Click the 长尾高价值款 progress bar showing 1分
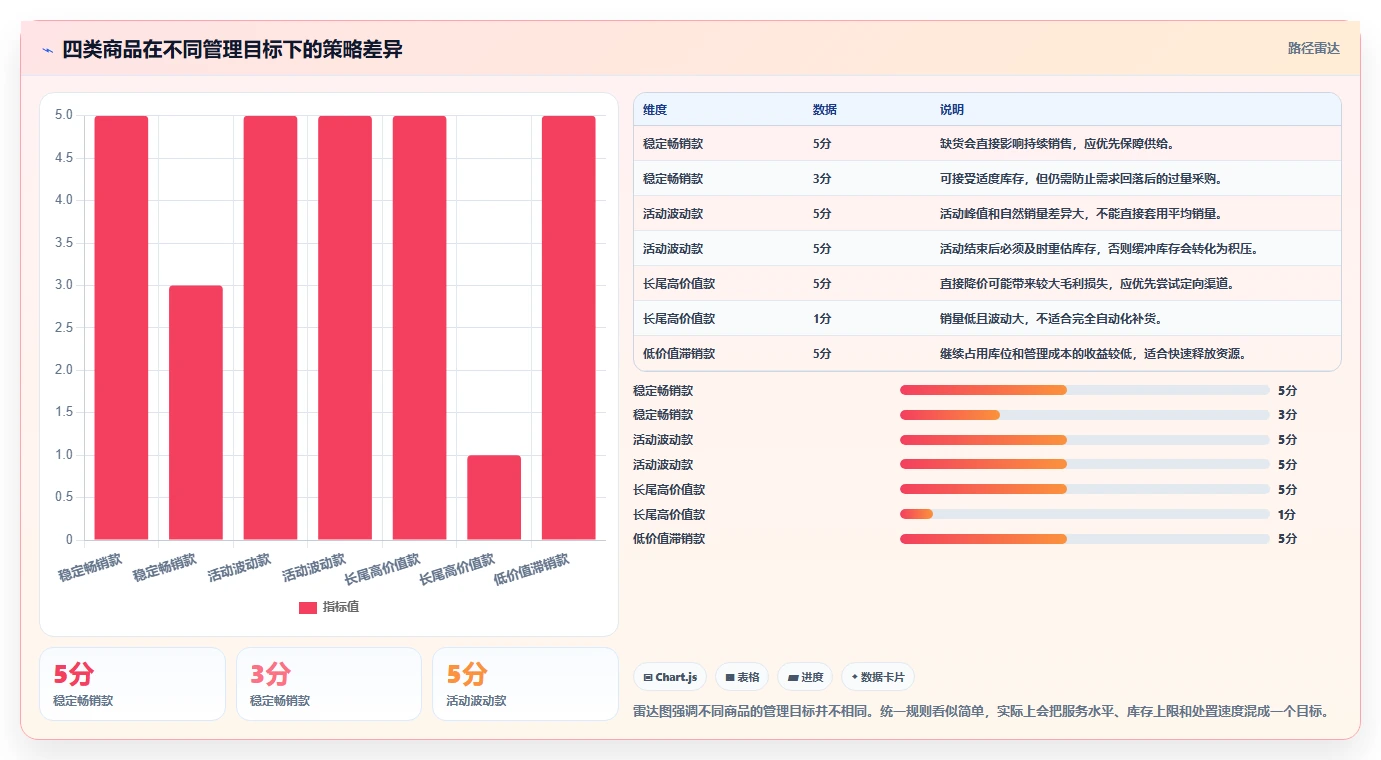Image resolution: width=1381 pixels, height=760 pixels. pyautogui.click(x=1085, y=515)
